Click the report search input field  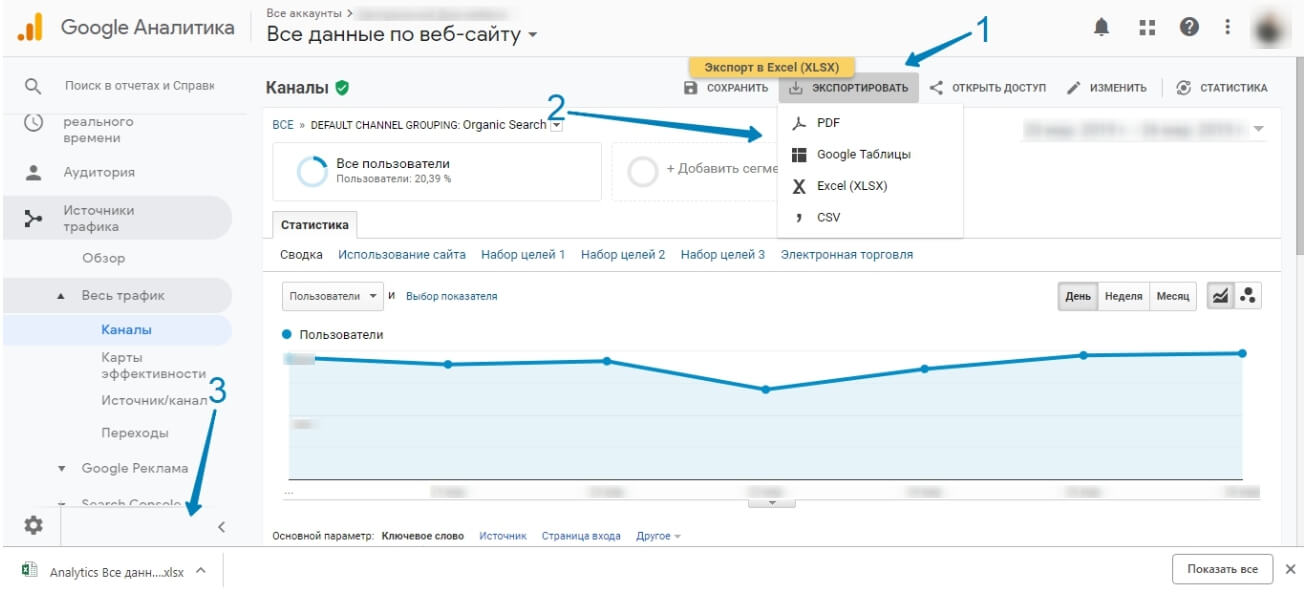coord(139,86)
